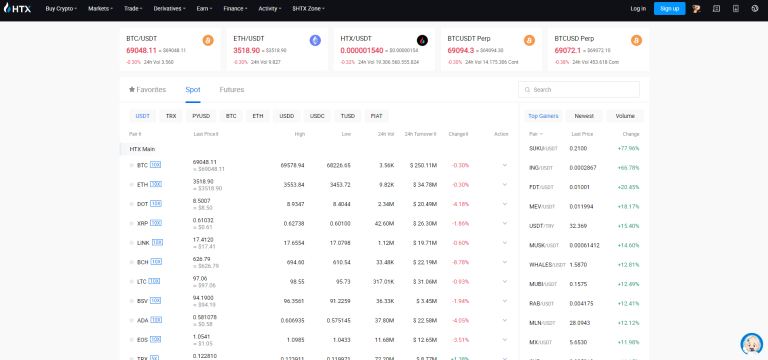
Task: Click the Bitcoin icon on BTCUSDT Perp card
Action: coord(529,40)
